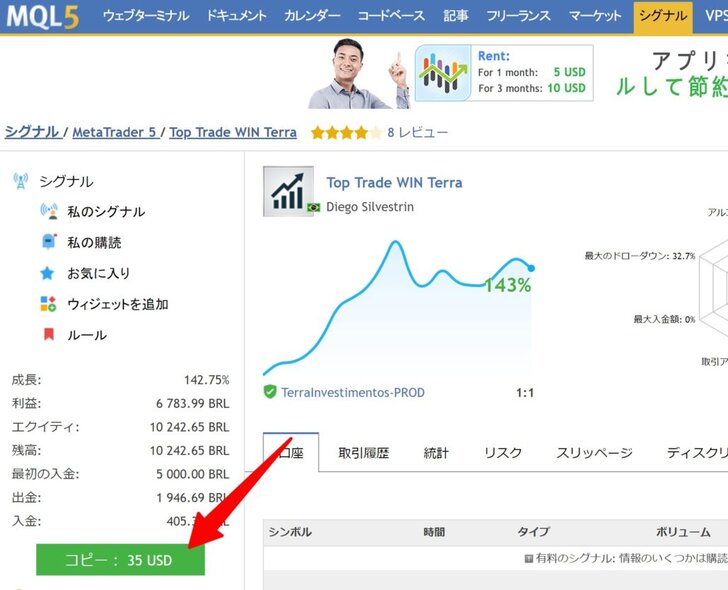Screen dimensions: 728x590
Task: Click the ルール bookmark icon
Action: point(49,334)
